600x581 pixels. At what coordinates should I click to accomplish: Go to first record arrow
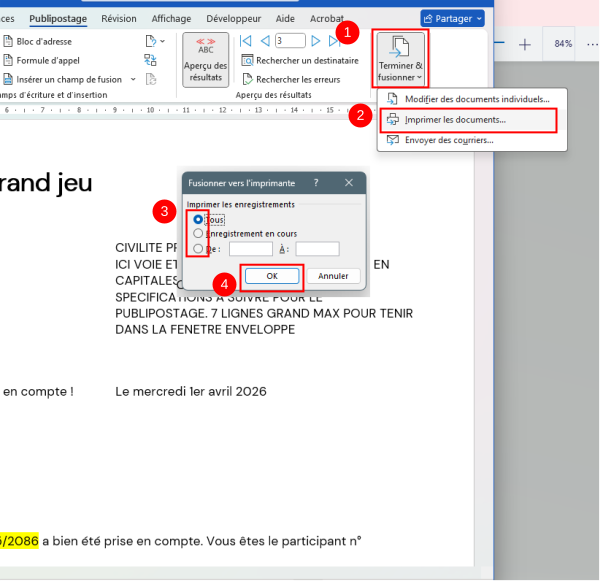(245, 41)
